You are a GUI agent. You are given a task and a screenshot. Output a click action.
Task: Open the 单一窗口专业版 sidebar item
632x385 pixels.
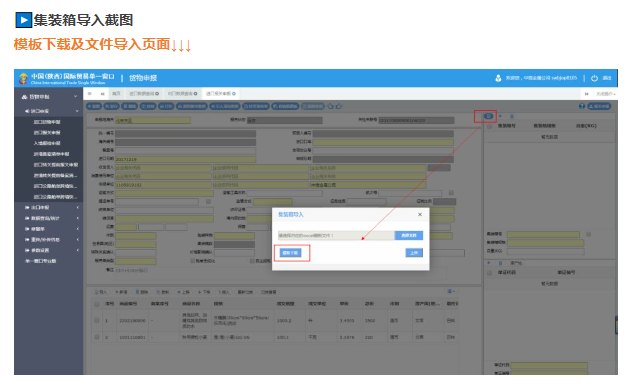41,261
